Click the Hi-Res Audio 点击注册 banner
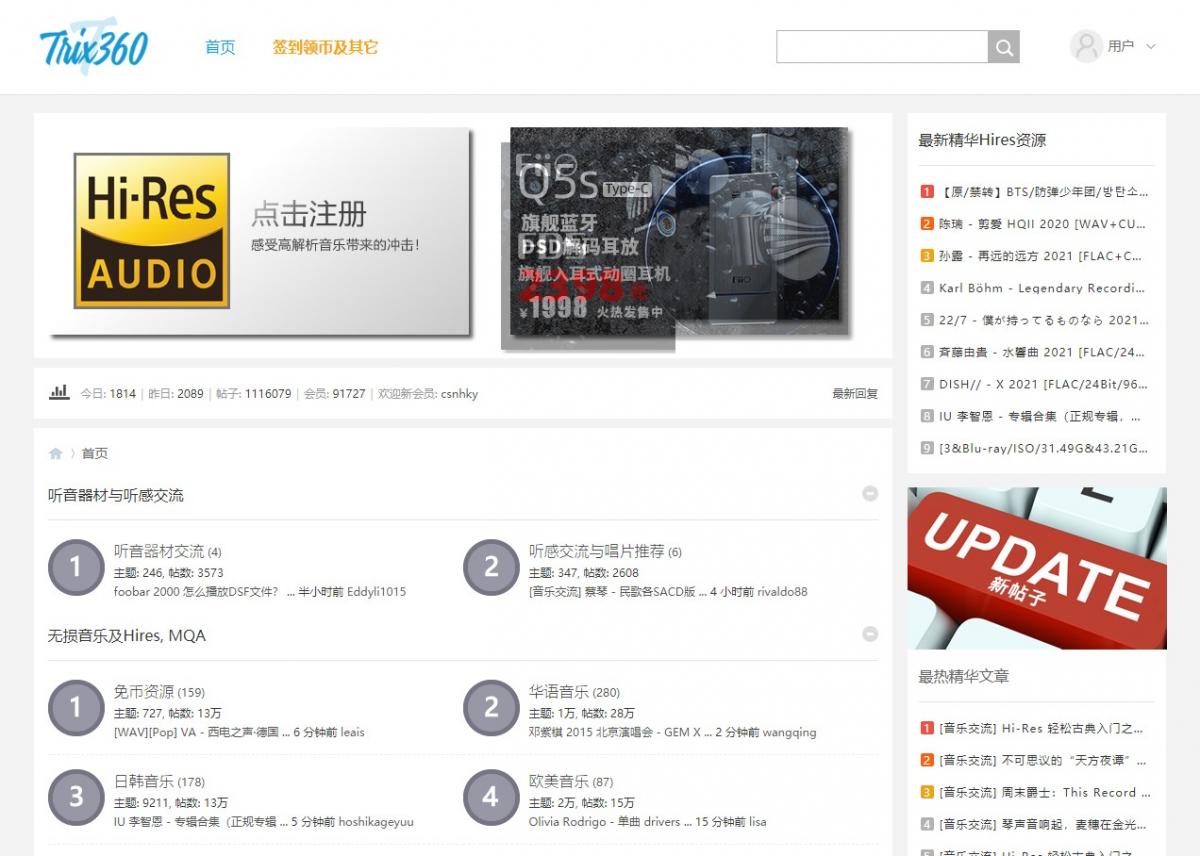Image resolution: width=1200 pixels, height=856 pixels. pos(260,231)
